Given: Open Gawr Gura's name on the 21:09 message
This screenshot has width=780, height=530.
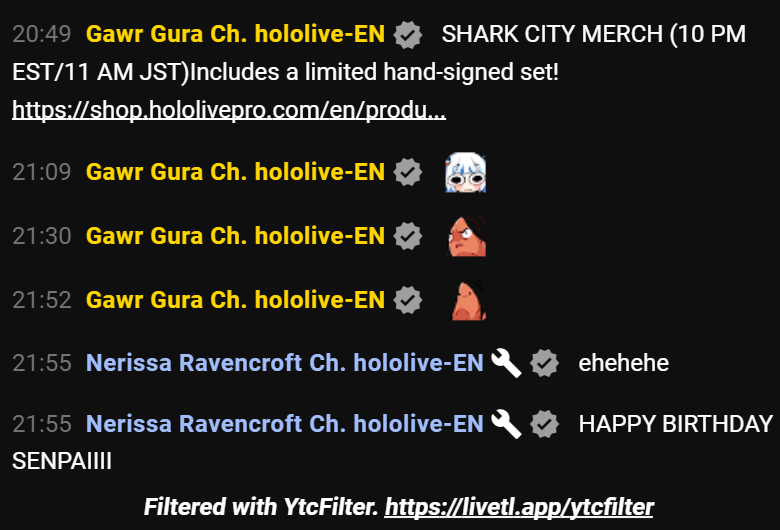Looking at the screenshot, I should pos(235,172).
